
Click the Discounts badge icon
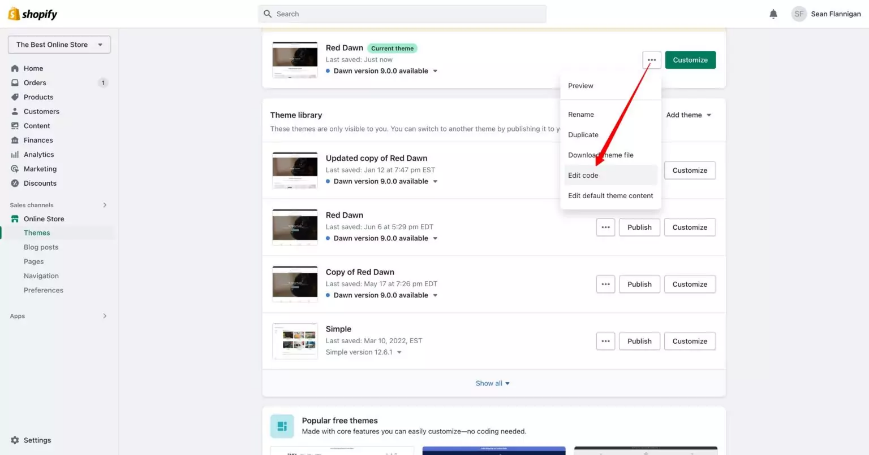(15, 183)
